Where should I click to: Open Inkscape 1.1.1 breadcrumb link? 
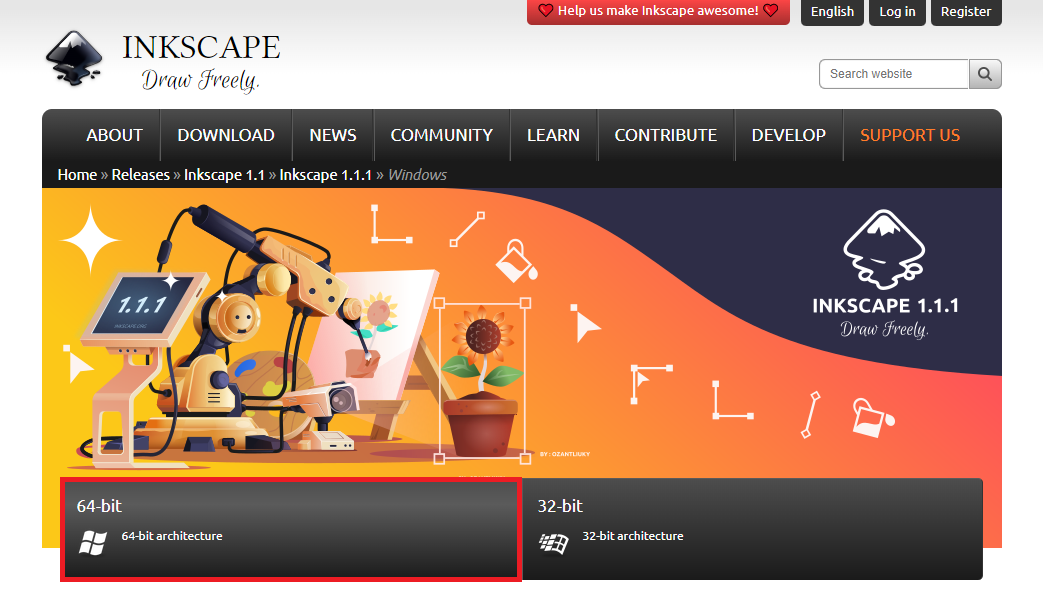(x=325, y=175)
